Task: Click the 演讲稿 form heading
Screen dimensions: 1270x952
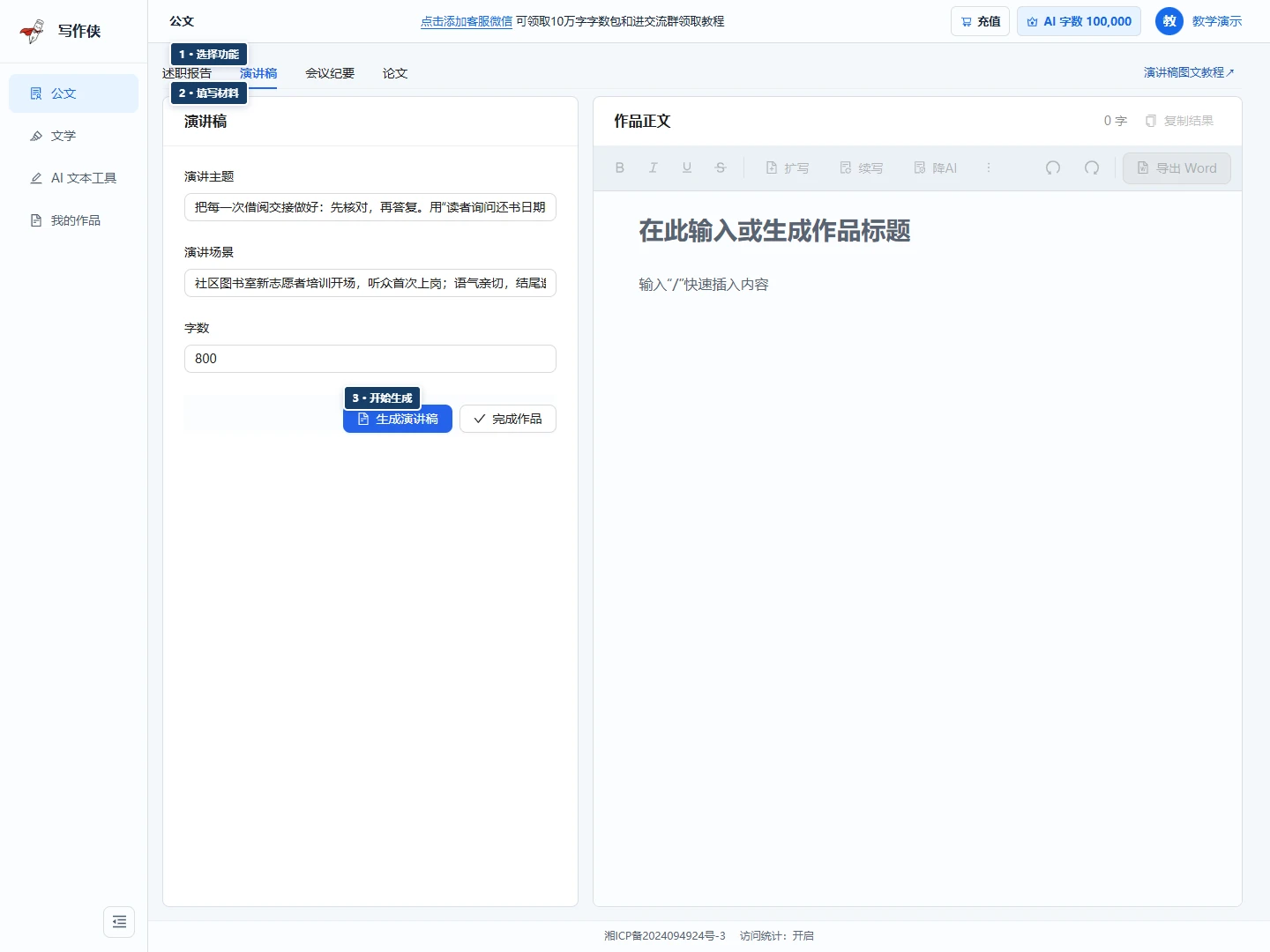Action: pos(205,122)
